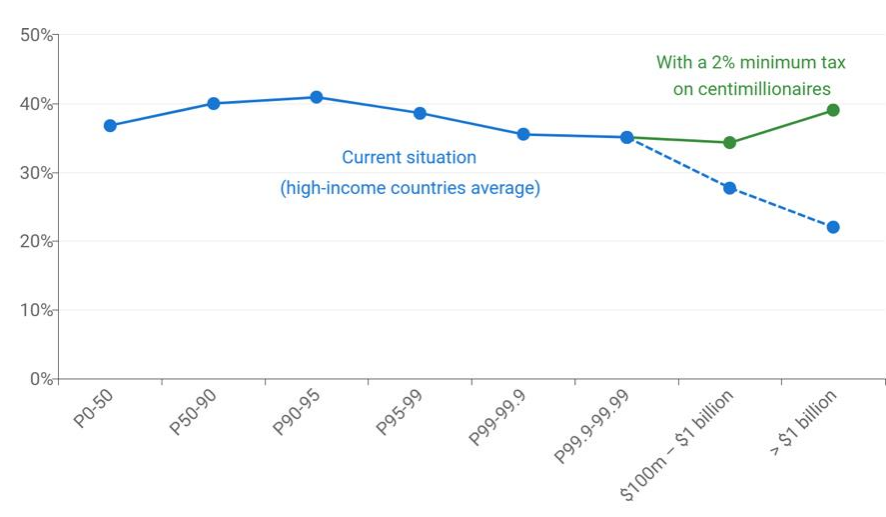
Task: Select the blue data point above P50-90
Action: coord(213,104)
